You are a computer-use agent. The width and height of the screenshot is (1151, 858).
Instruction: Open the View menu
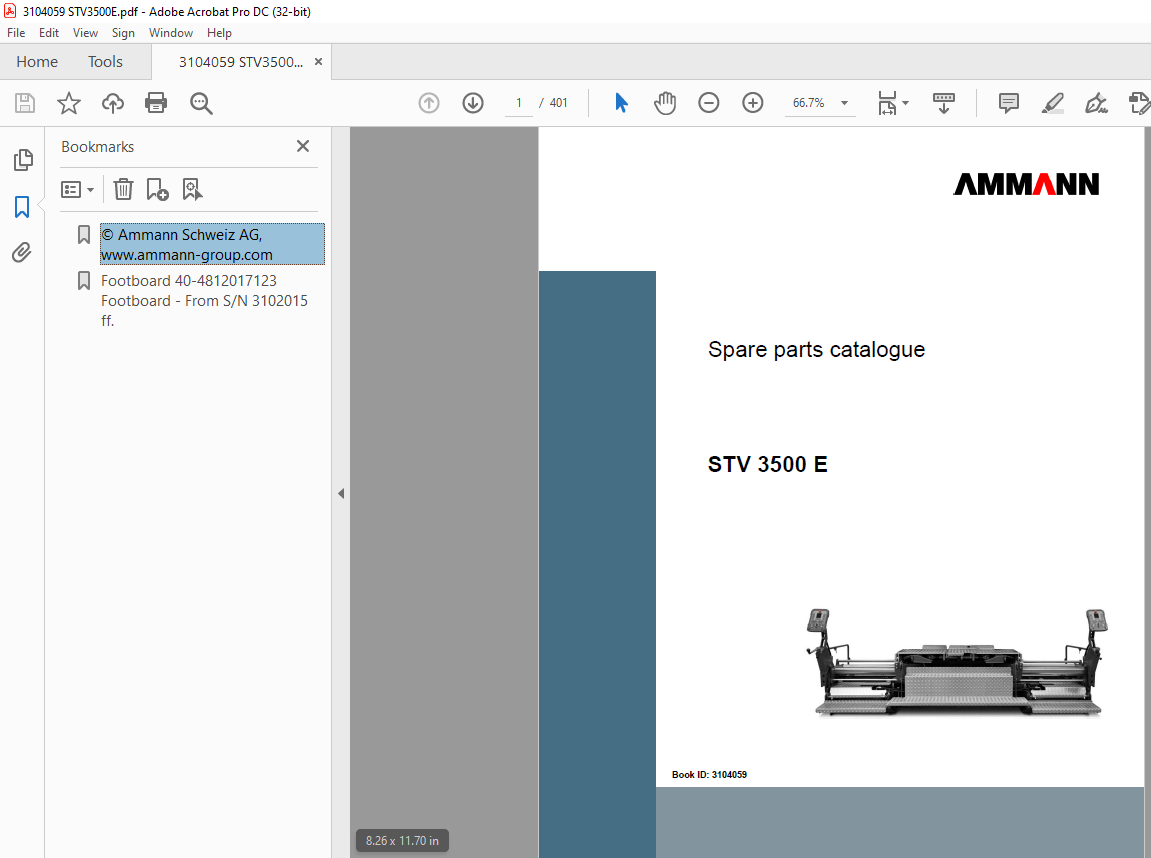(85, 32)
